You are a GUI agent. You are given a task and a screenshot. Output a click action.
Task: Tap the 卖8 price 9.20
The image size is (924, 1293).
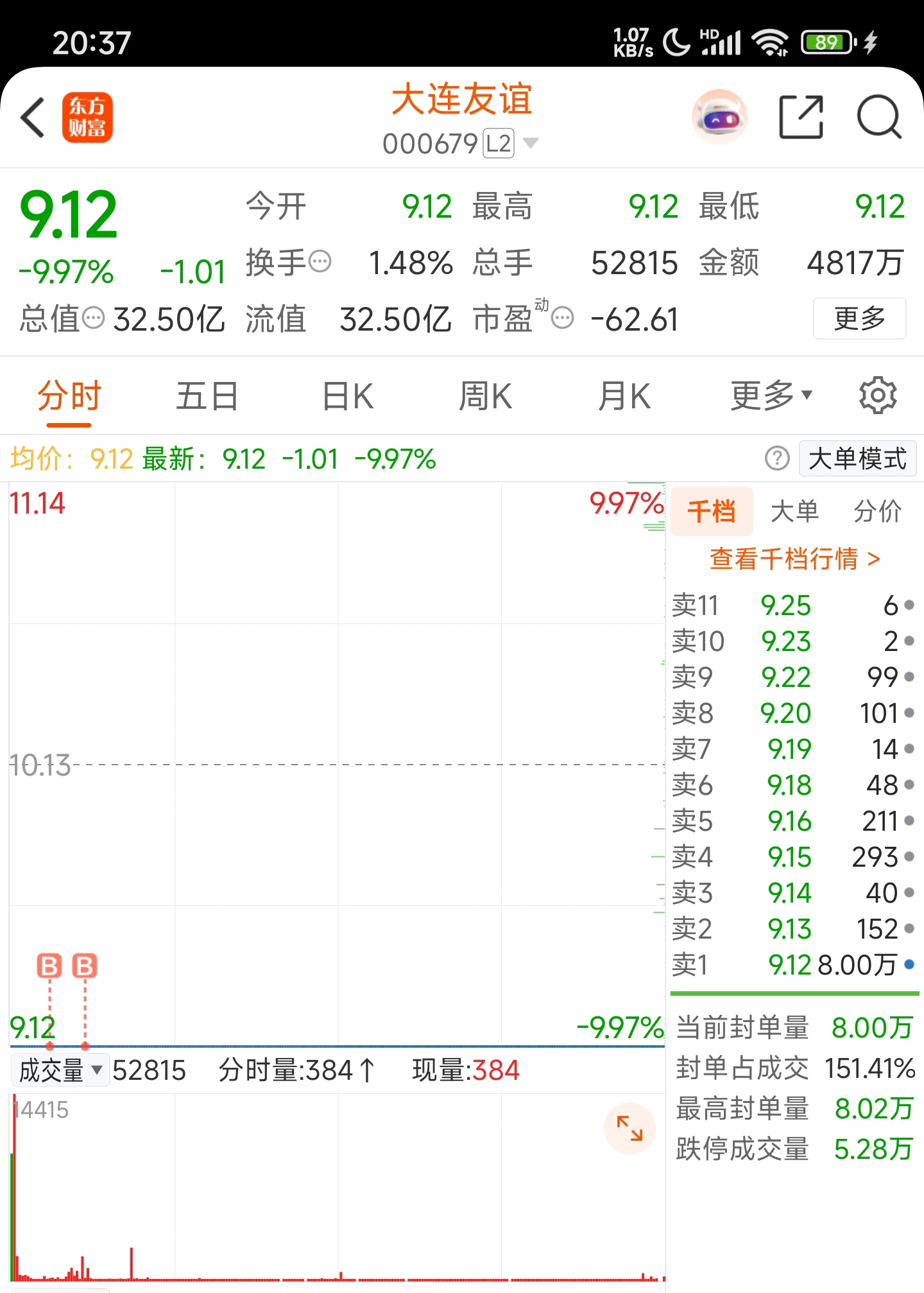(x=786, y=713)
